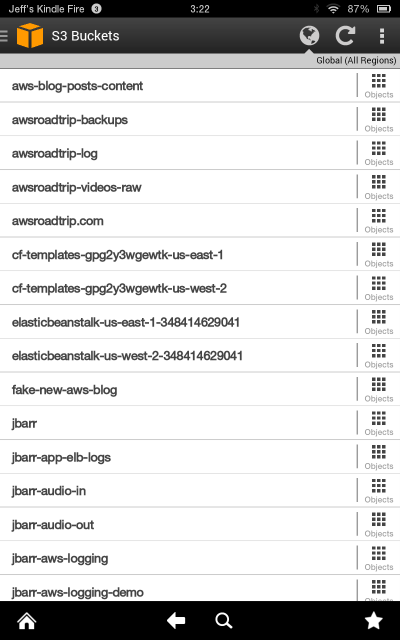
Task: View Objects of aws-blog-posts-content bucket
Action: [379, 86]
